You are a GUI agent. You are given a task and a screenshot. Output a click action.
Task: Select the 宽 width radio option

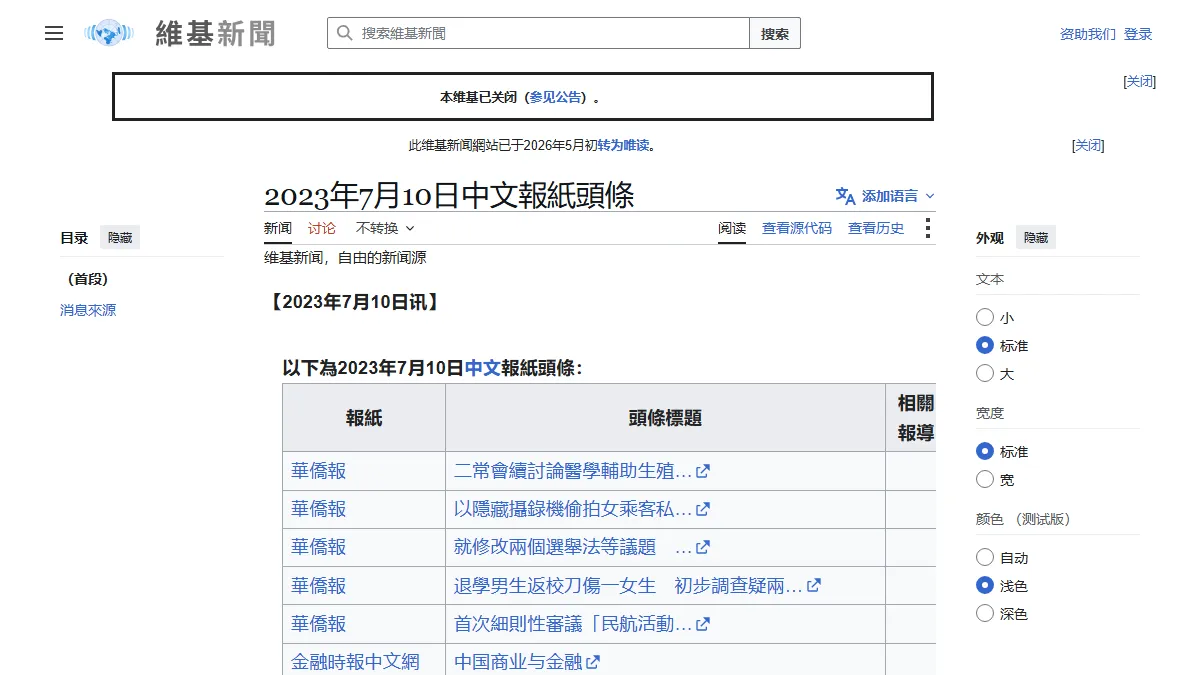pos(985,479)
